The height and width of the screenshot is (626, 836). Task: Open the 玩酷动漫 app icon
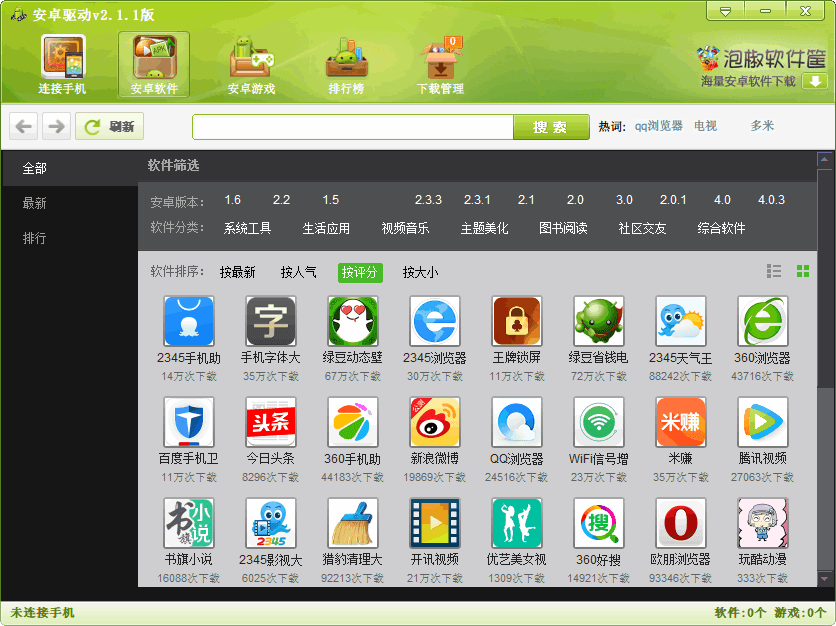pos(762,523)
